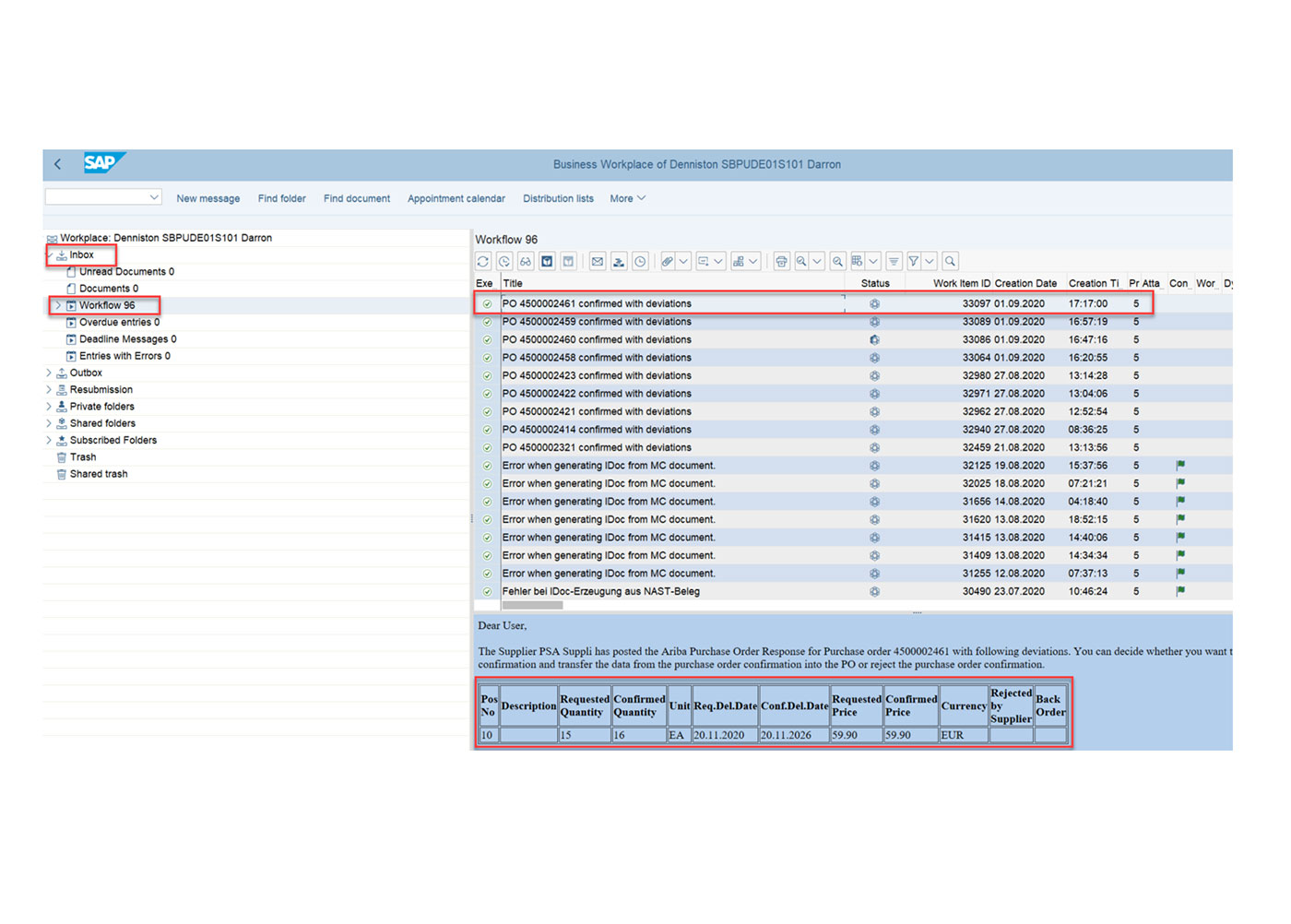Resubmit the work item via clock icon
This screenshot has width=1291, height=924.
tap(640, 261)
